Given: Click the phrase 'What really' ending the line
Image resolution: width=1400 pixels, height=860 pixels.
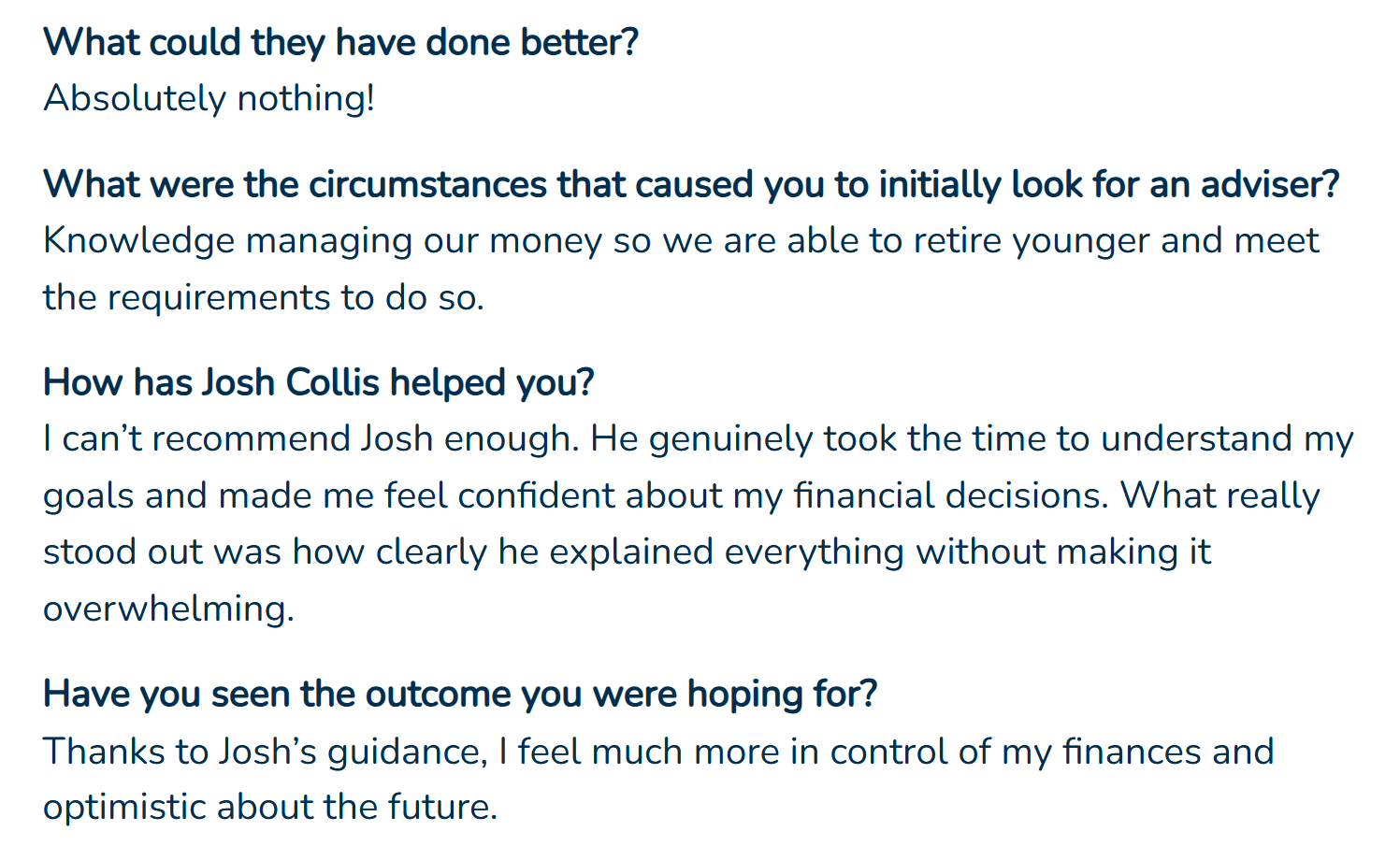Looking at the screenshot, I should [1220, 495].
